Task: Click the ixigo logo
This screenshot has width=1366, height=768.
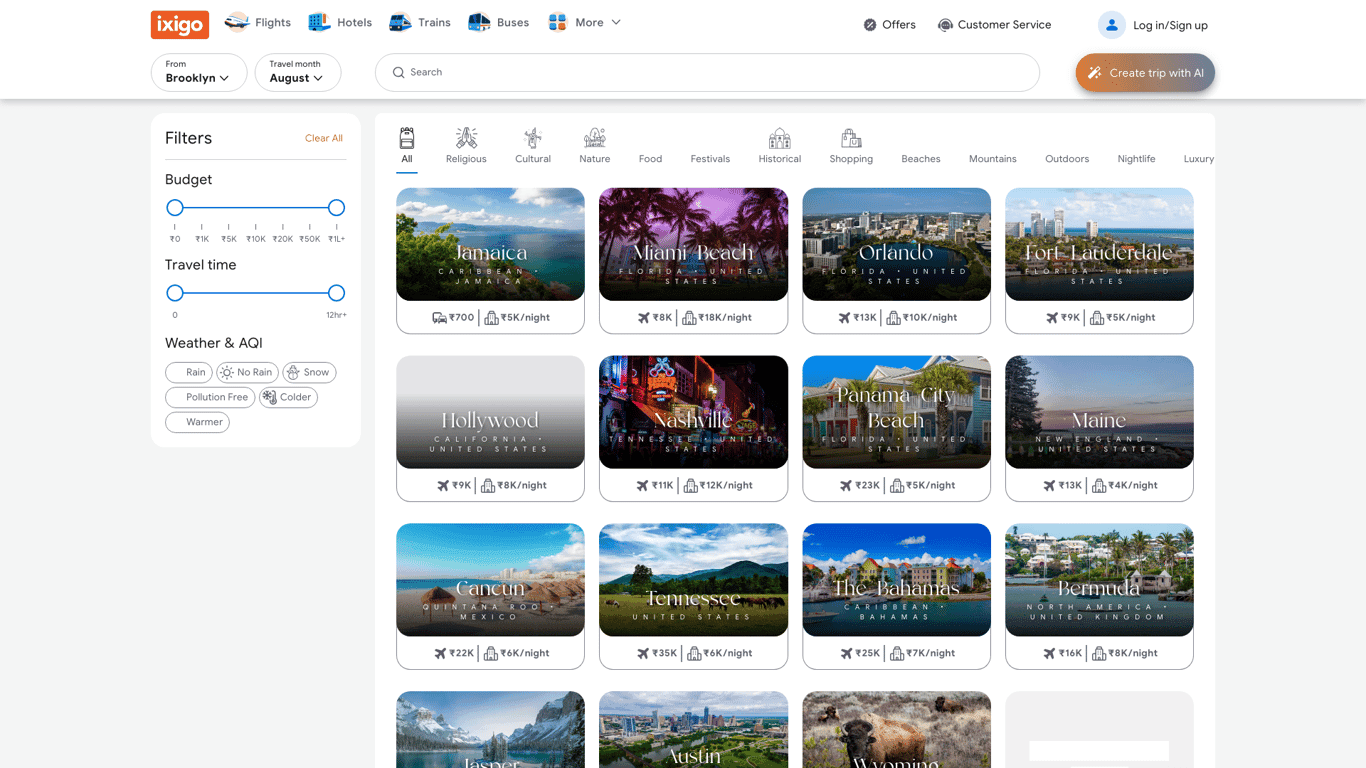Action: 180,25
